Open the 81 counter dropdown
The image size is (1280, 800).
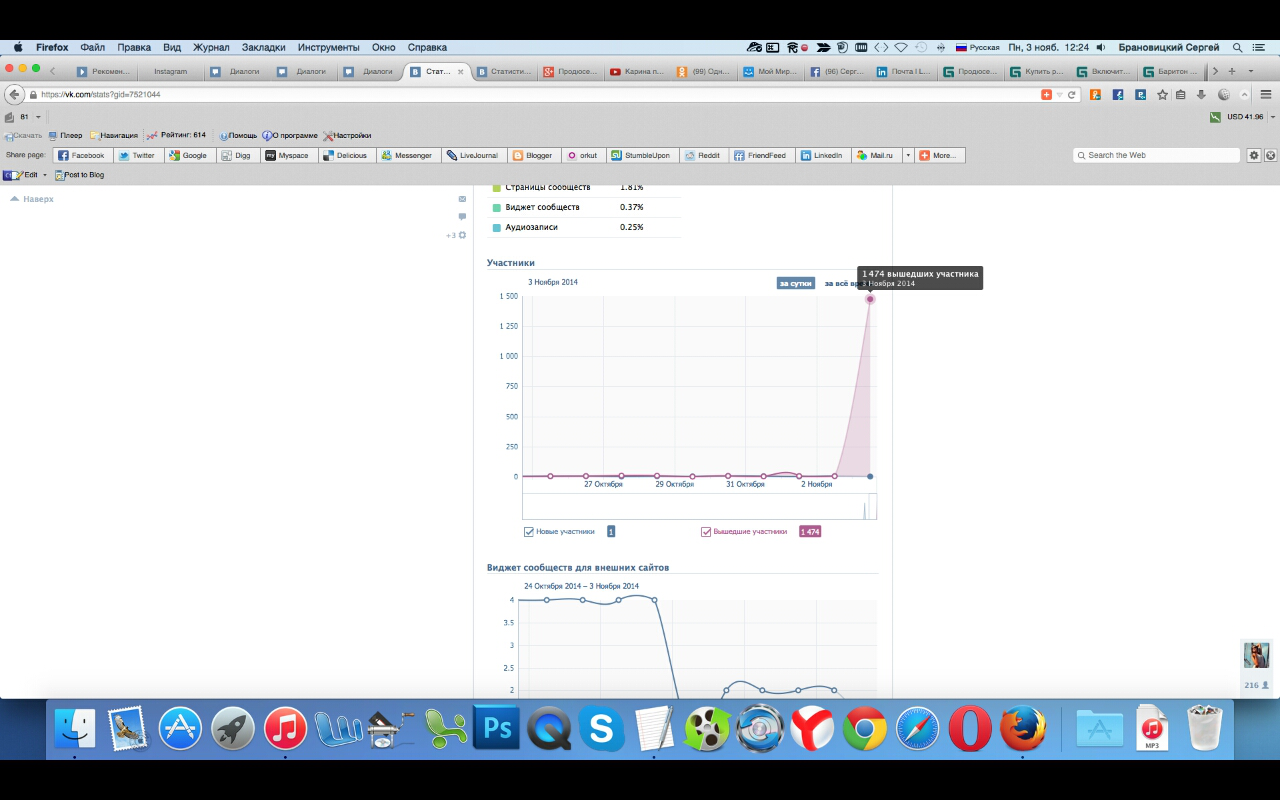click(38, 117)
